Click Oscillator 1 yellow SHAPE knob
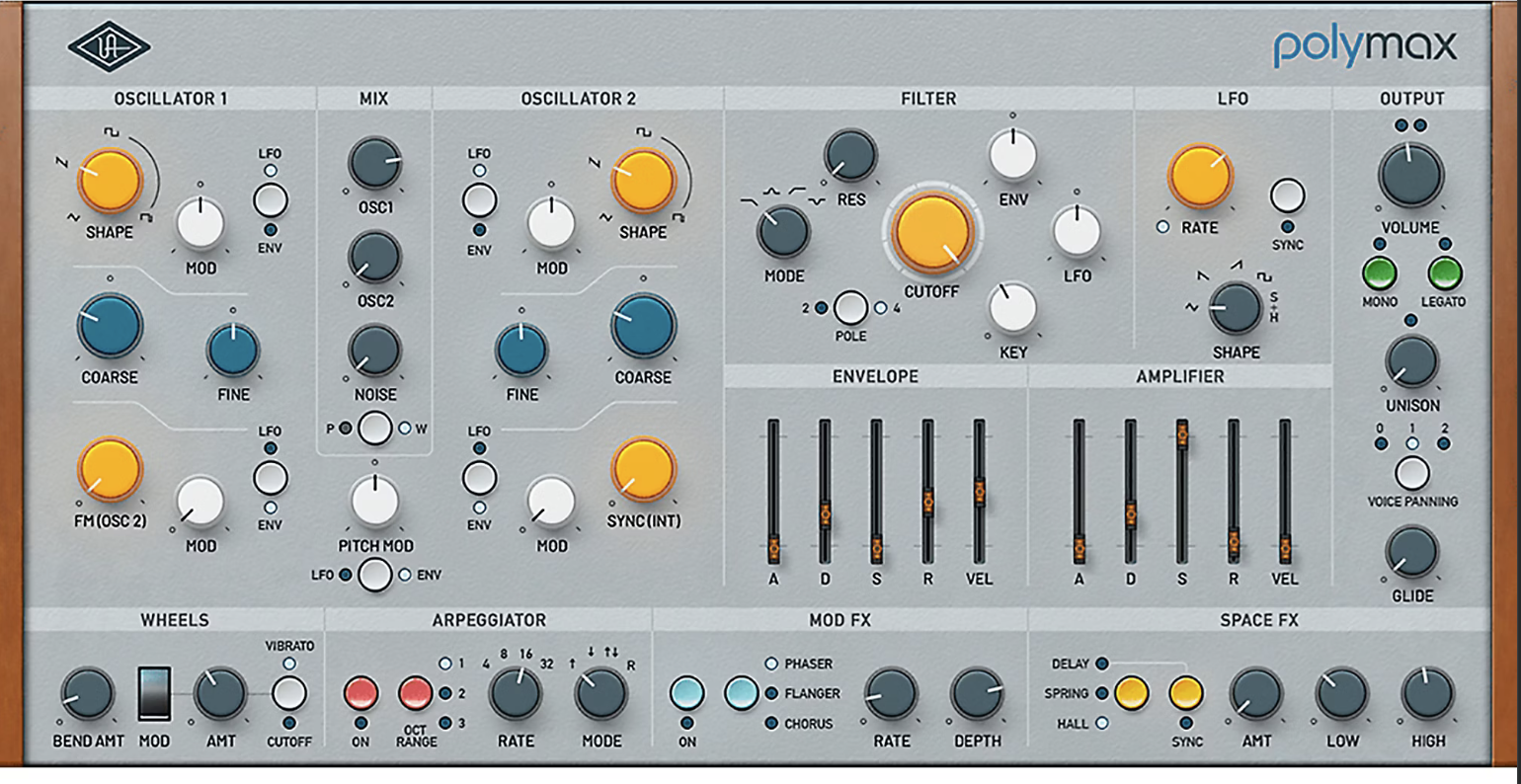 click(110, 181)
